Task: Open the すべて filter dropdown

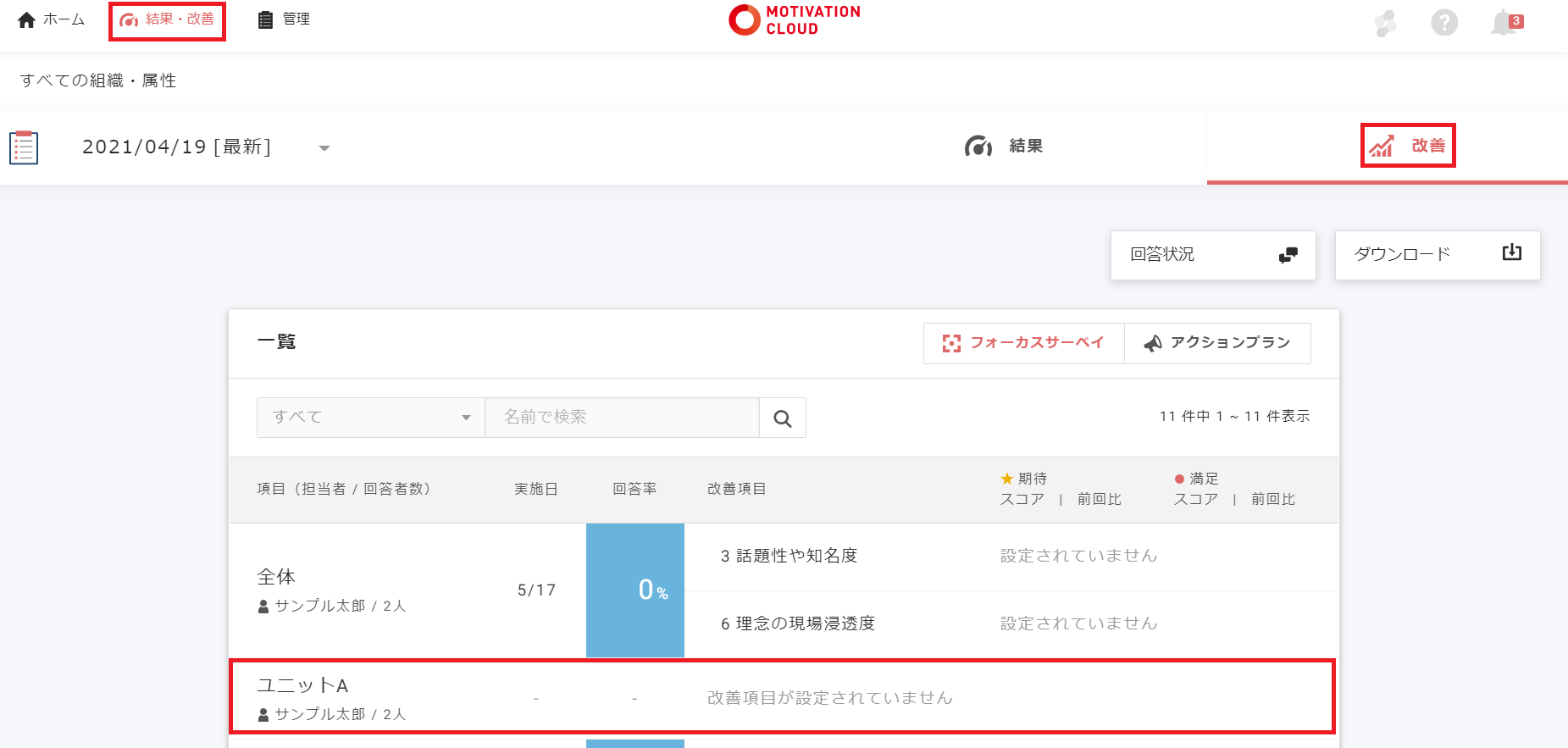Action: [x=370, y=418]
